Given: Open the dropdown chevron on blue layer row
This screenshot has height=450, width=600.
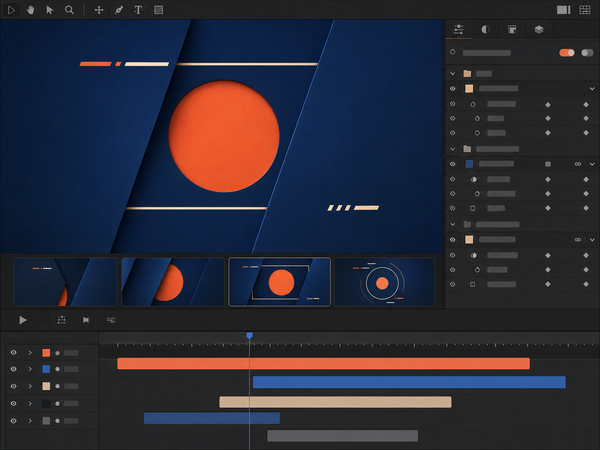Looking at the screenshot, I should click(x=592, y=164).
